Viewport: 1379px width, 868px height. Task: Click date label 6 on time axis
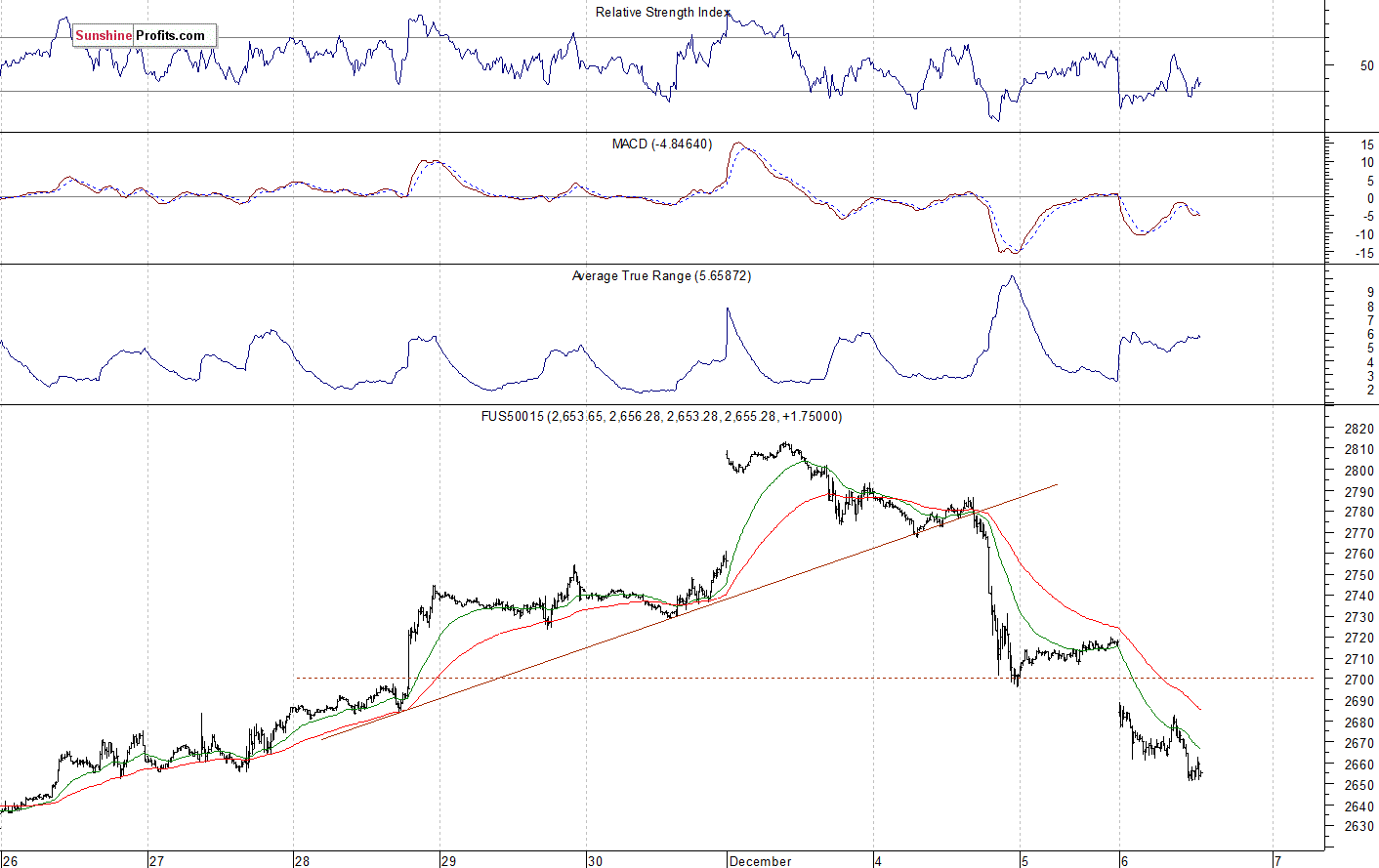[1125, 860]
